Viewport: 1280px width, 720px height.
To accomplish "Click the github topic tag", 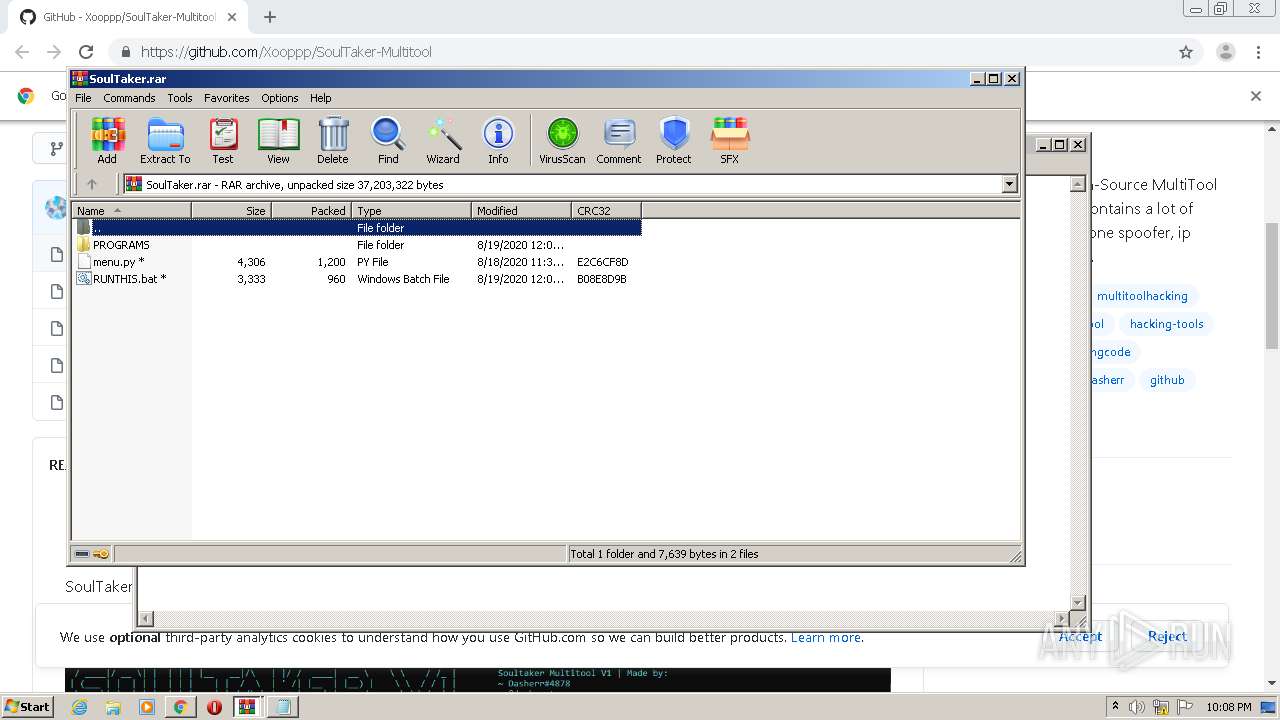I will tap(1167, 380).
